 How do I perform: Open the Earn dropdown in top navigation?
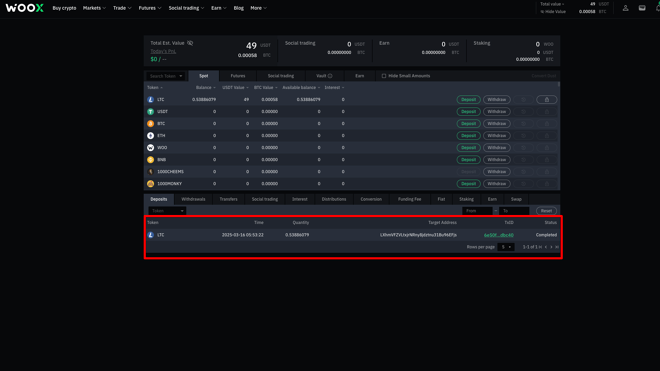coord(218,8)
